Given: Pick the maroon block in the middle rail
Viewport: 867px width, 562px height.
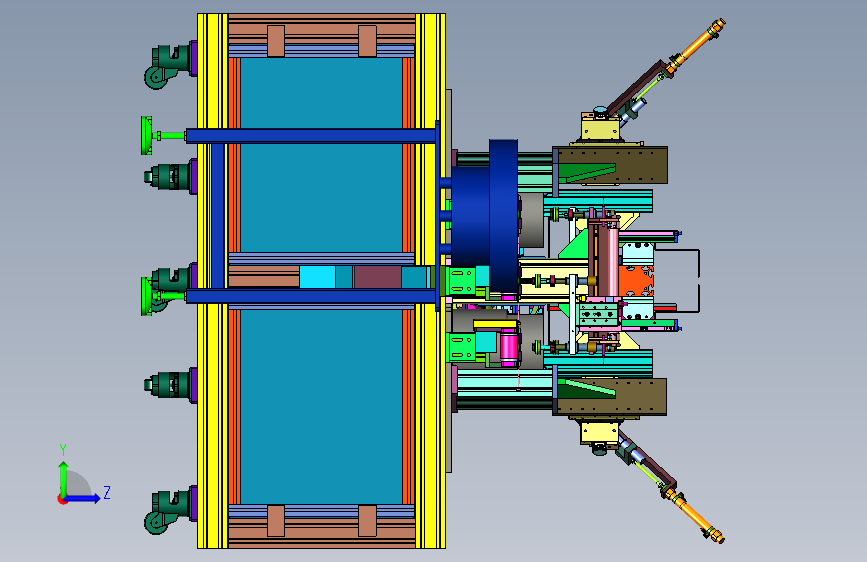Looking at the screenshot, I should [378, 277].
